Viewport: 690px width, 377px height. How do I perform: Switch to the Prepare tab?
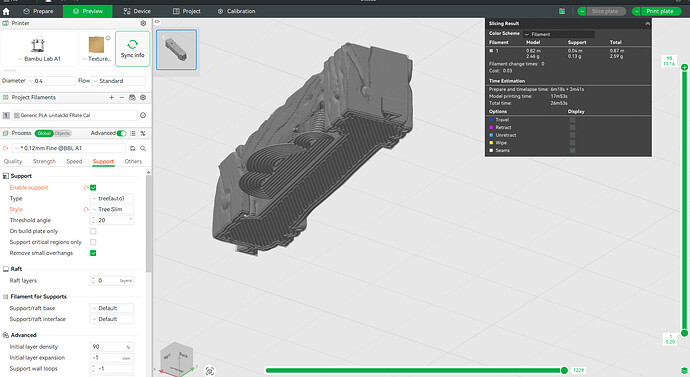point(38,11)
